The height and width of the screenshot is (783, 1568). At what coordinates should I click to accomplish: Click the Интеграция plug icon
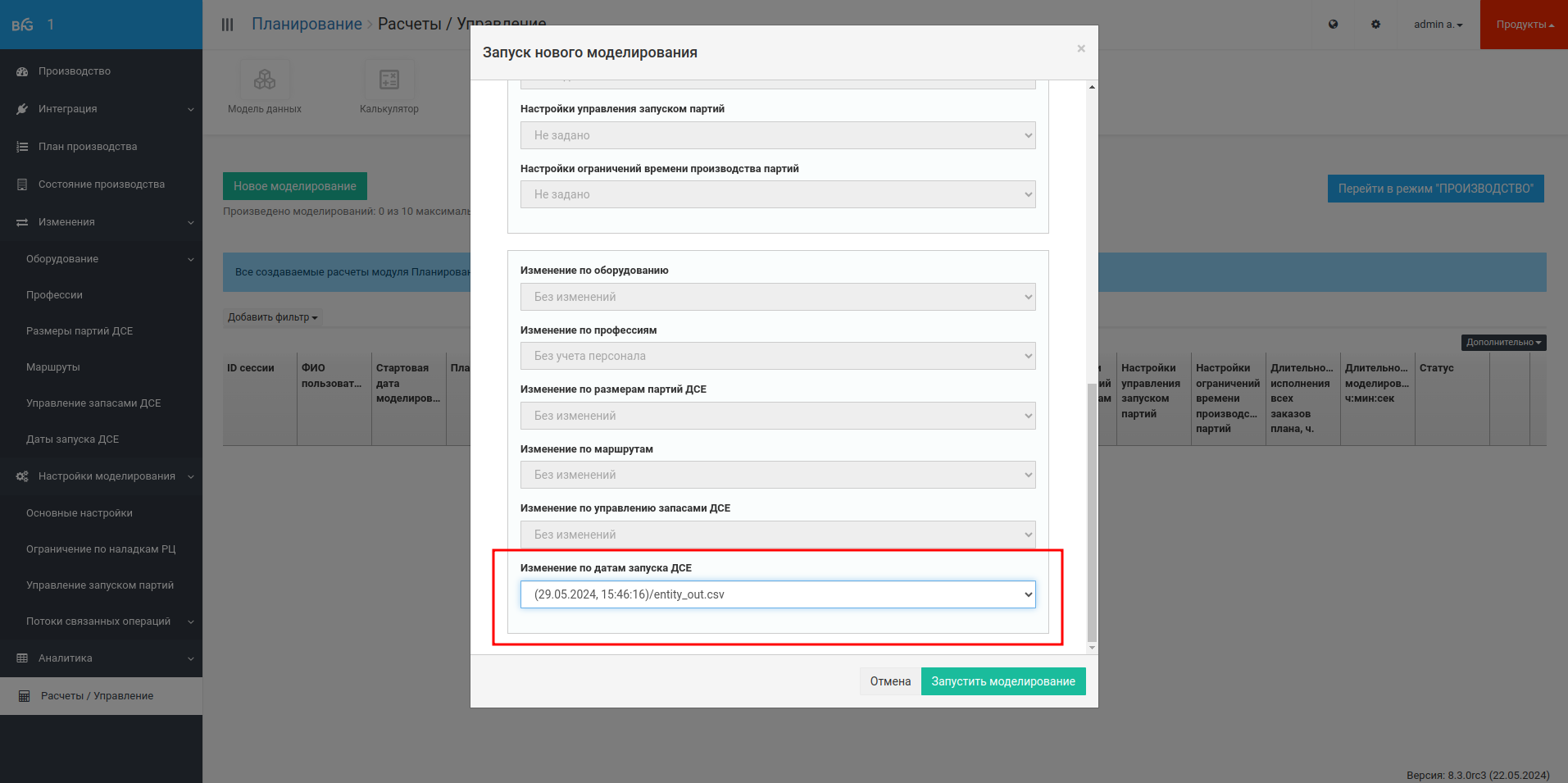(22, 109)
